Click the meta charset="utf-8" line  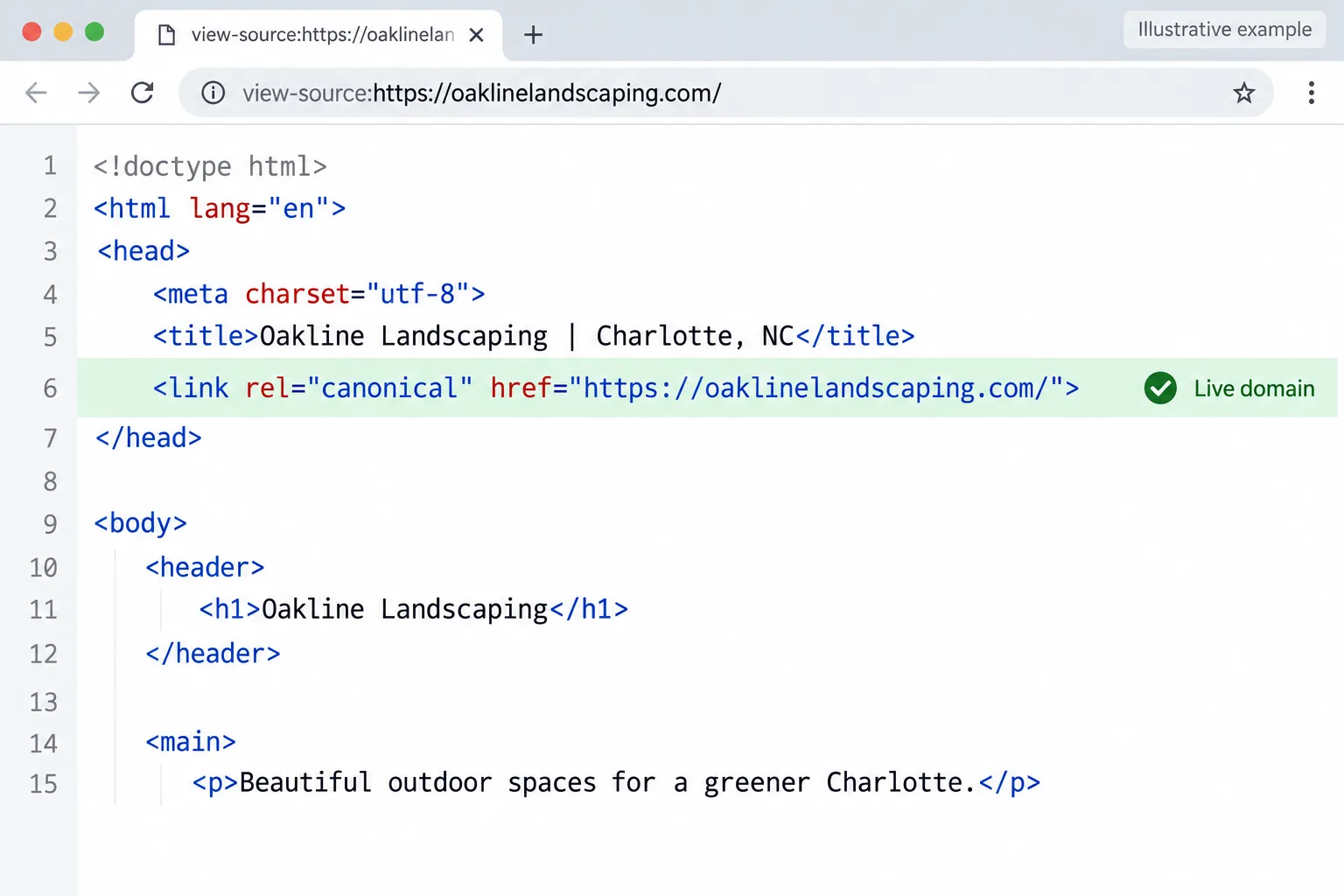point(318,294)
